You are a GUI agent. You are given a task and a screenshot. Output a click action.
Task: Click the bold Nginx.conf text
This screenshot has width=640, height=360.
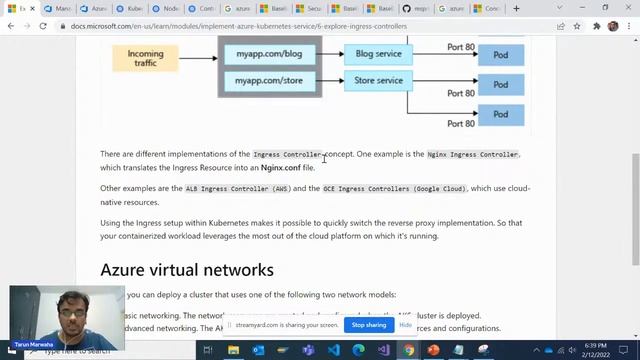(x=281, y=168)
